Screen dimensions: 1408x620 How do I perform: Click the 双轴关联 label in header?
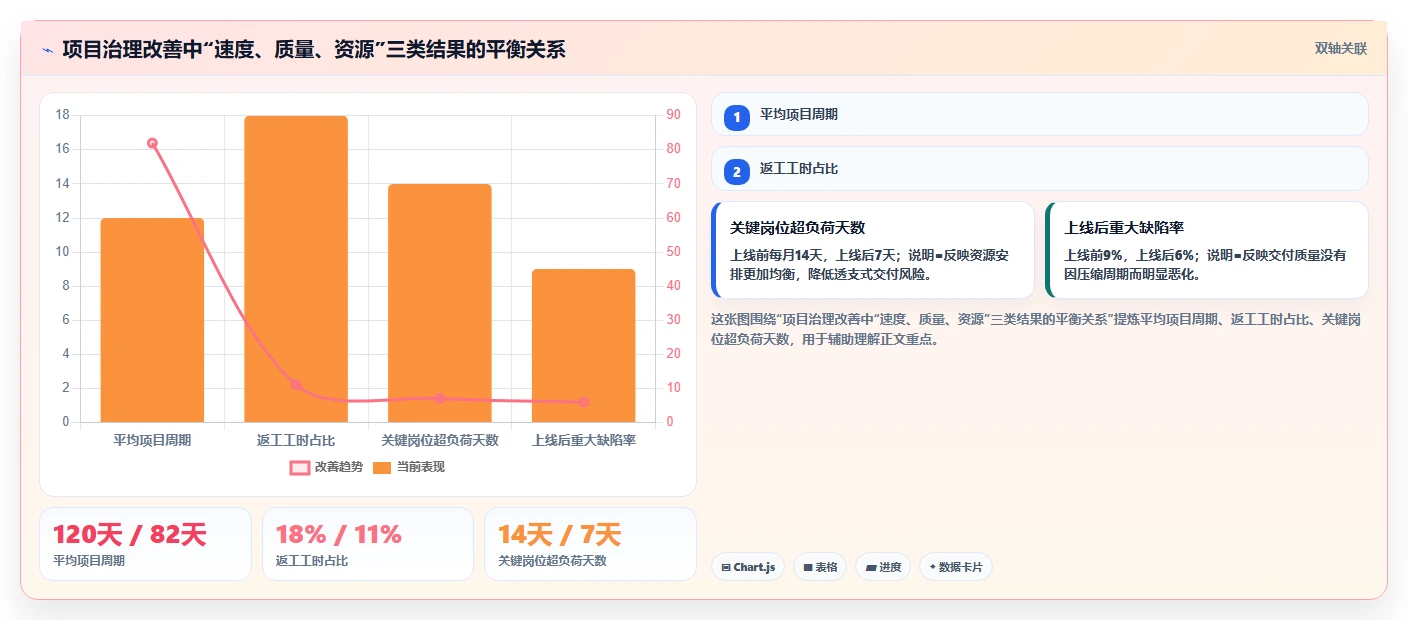point(1340,48)
